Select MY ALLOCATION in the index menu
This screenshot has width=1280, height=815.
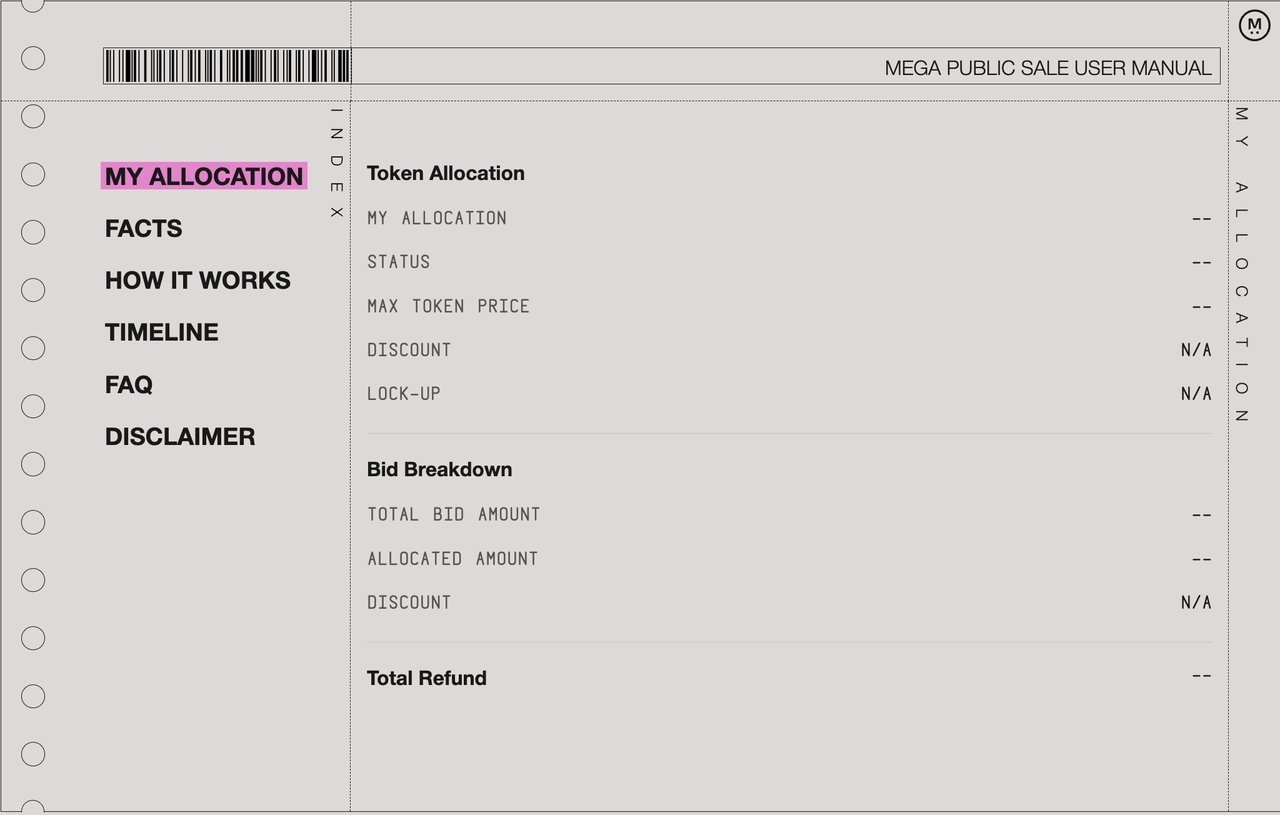(x=204, y=176)
